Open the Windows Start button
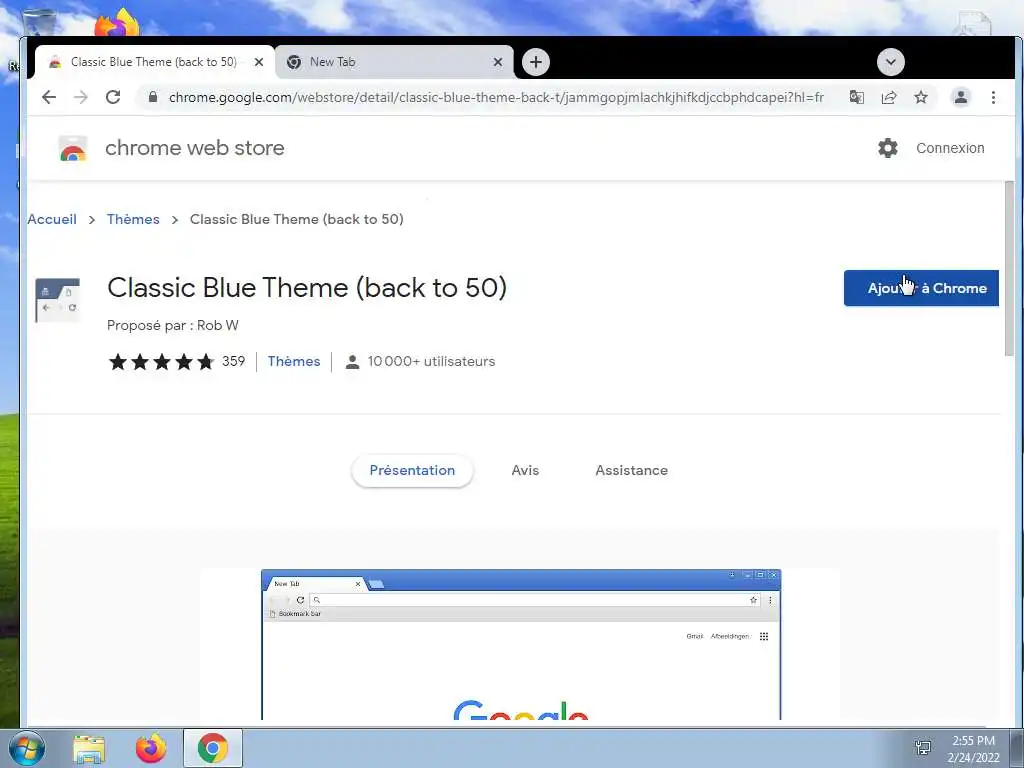The image size is (1024, 768). pyautogui.click(x=27, y=748)
